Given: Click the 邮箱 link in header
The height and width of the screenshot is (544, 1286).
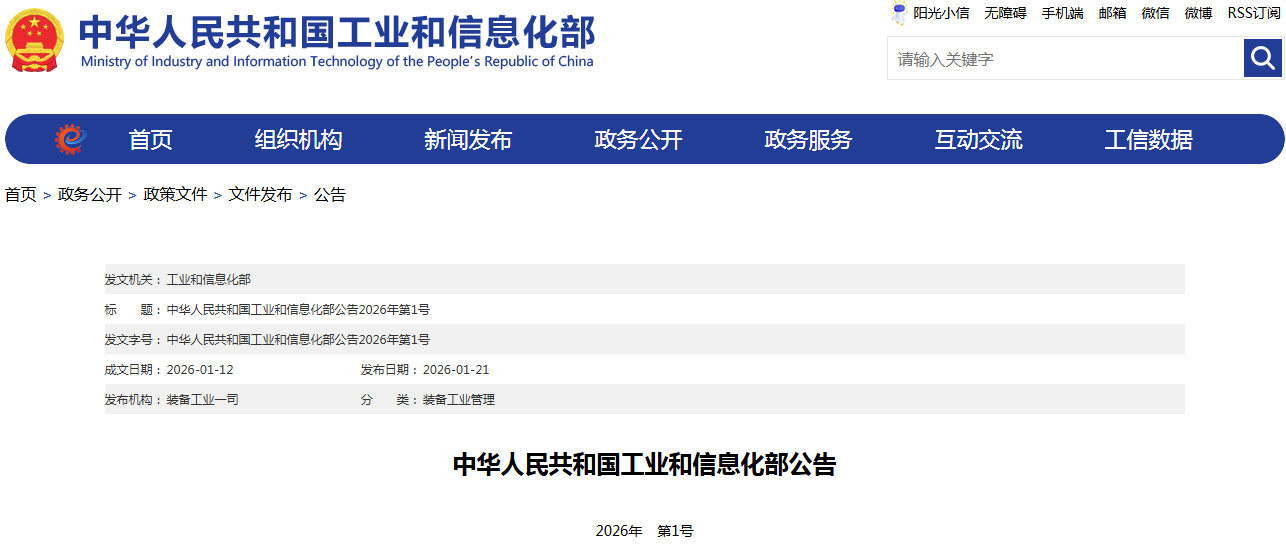Looking at the screenshot, I should [x=1112, y=13].
